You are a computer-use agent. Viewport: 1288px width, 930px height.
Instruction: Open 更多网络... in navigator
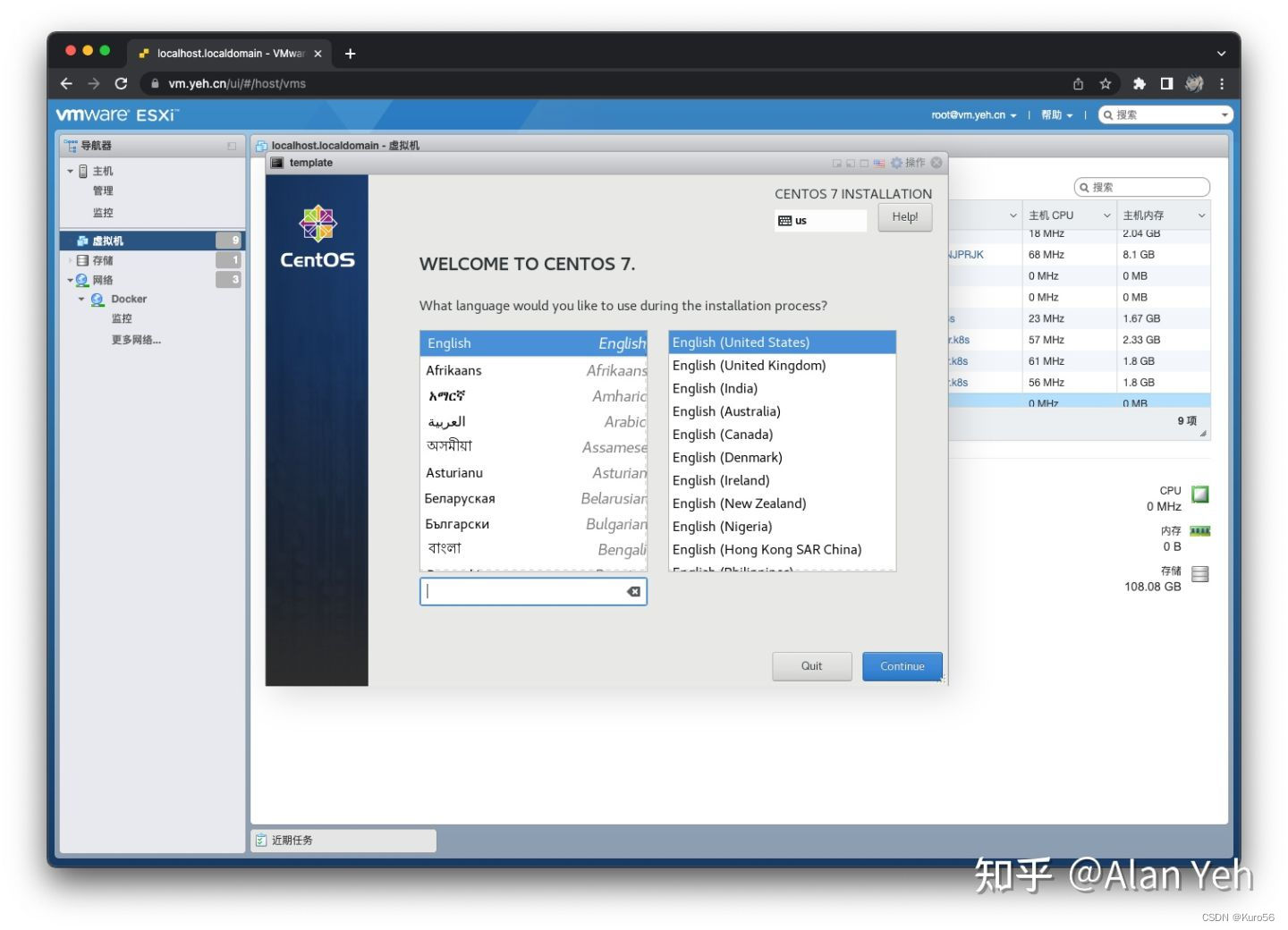tap(136, 340)
